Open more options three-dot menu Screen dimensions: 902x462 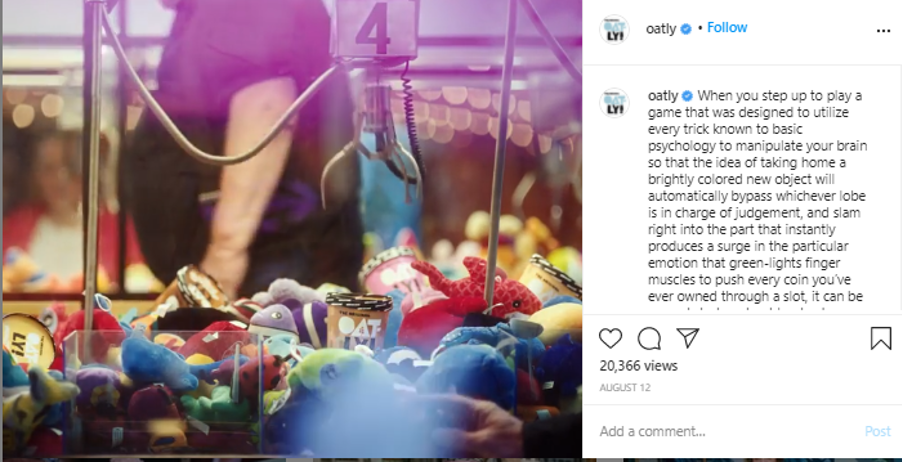[883, 31]
